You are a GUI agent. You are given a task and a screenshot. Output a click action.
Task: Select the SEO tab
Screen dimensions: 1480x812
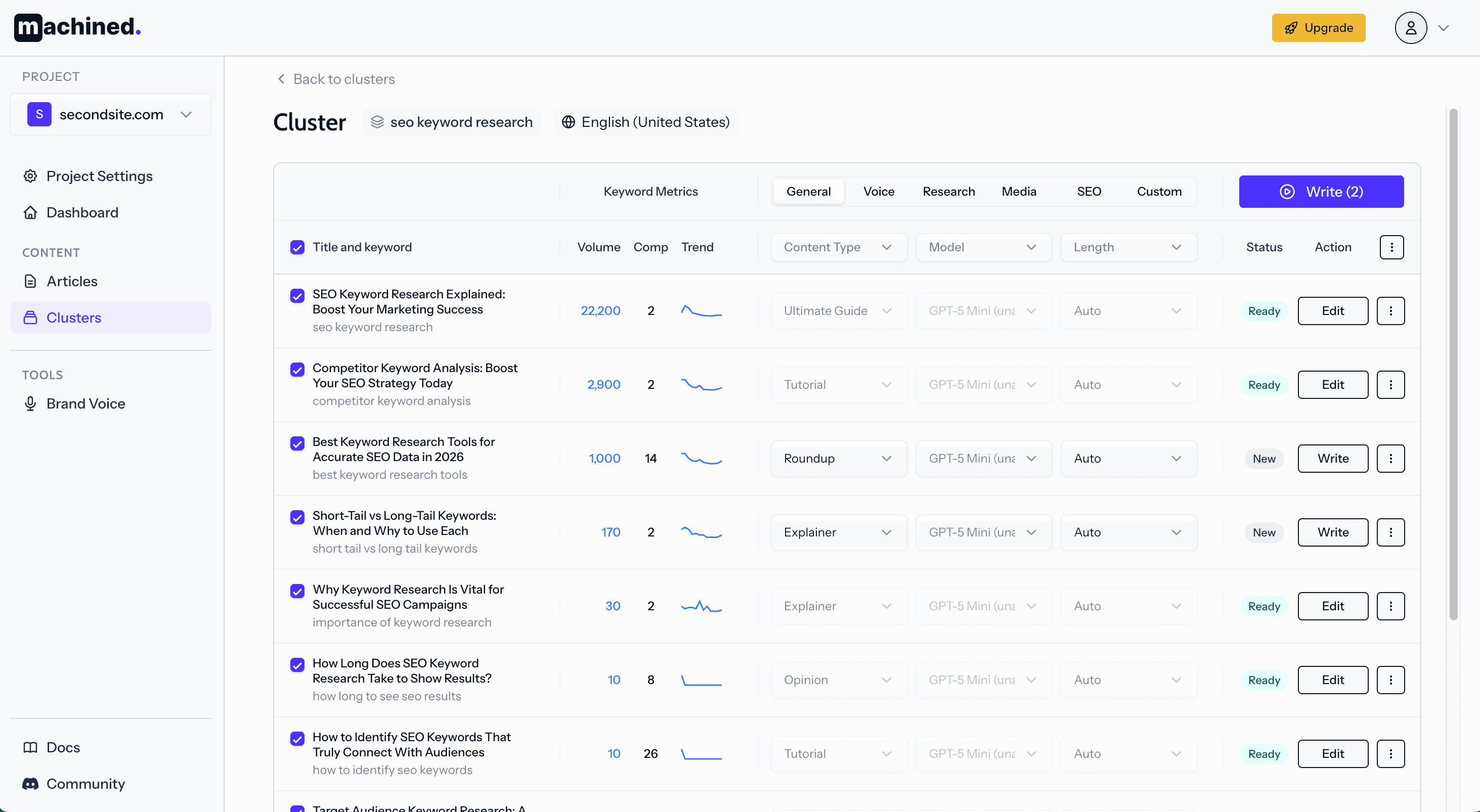(1090, 191)
